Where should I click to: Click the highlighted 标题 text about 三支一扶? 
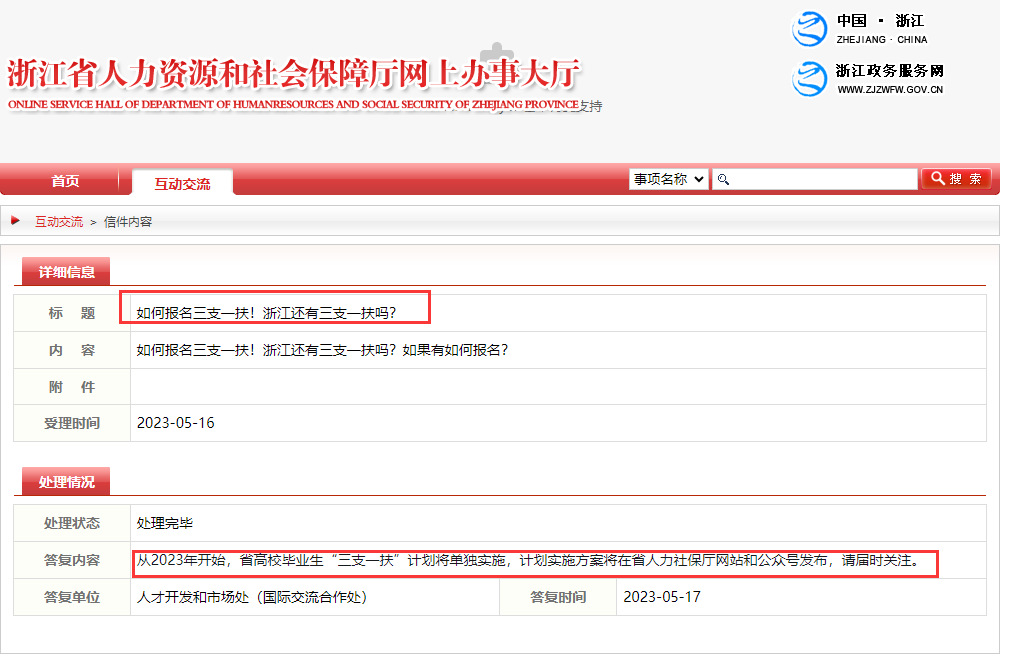[266, 313]
